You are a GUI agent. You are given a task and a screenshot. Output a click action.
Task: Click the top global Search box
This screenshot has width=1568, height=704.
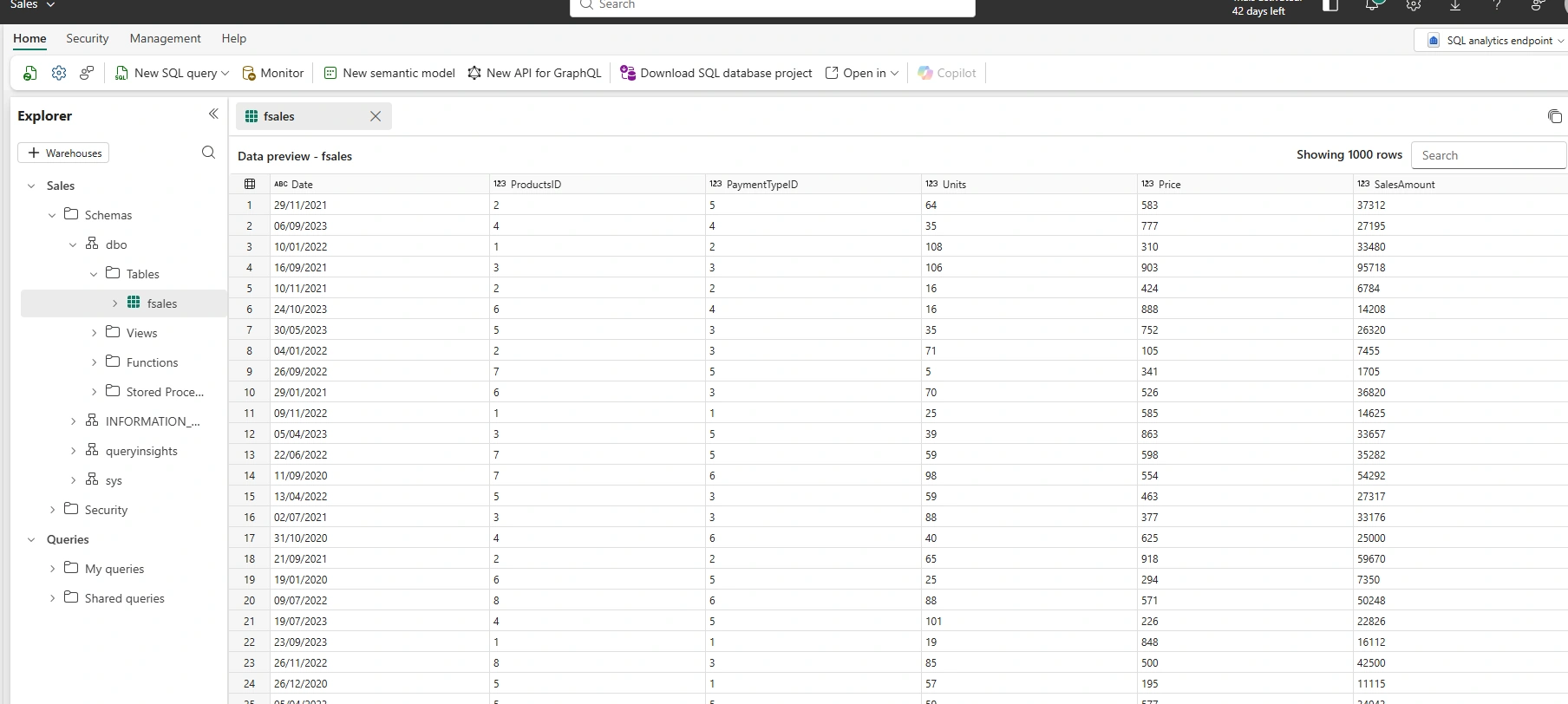pos(773,5)
